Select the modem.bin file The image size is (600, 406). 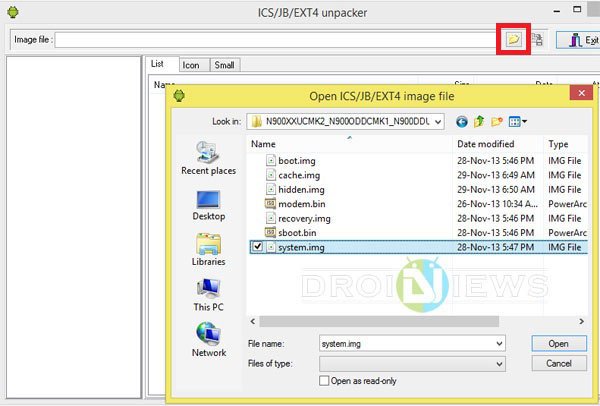[302, 204]
